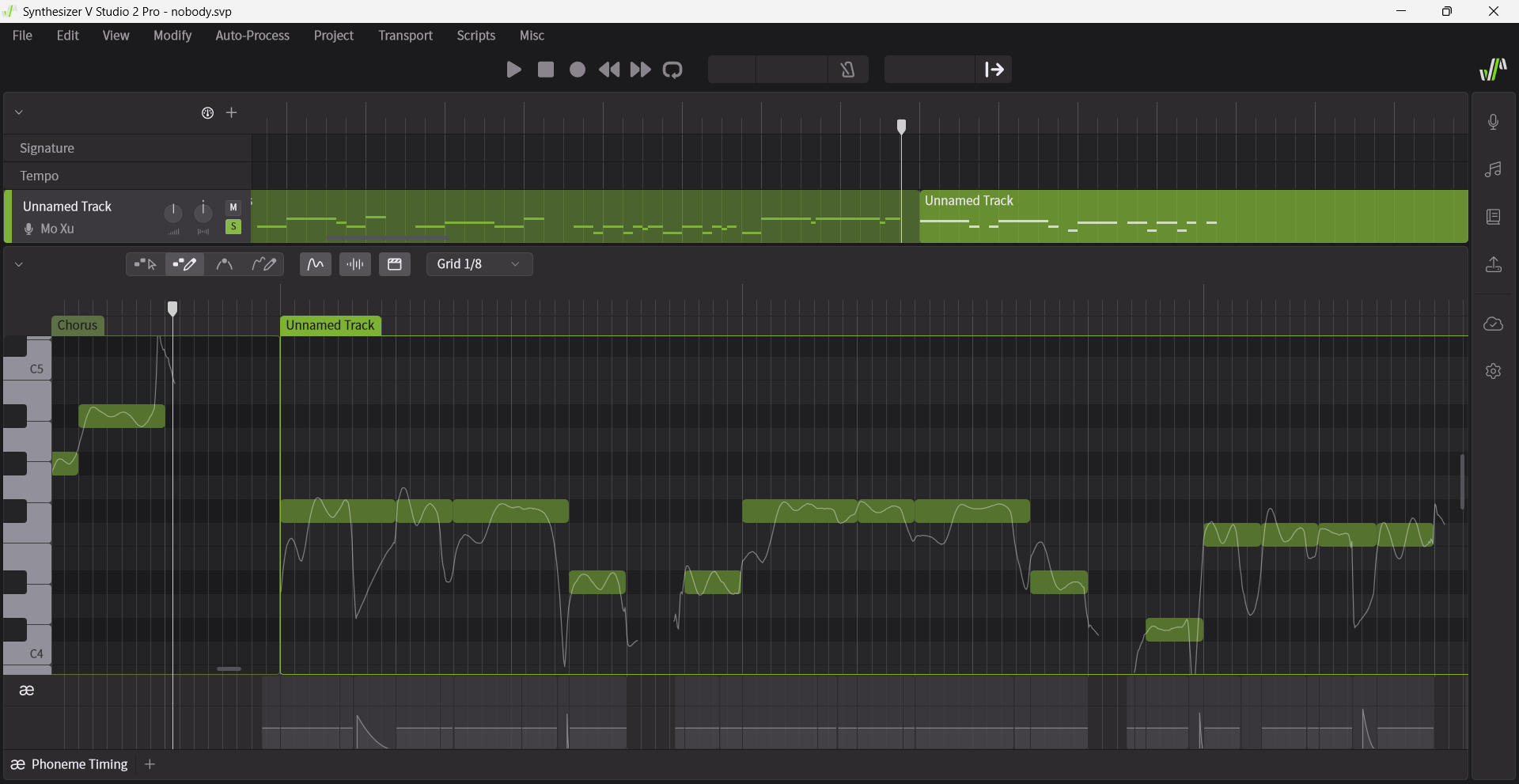Mute the Unnamed Track with M button
Image resolution: width=1519 pixels, height=784 pixels.
(233, 207)
